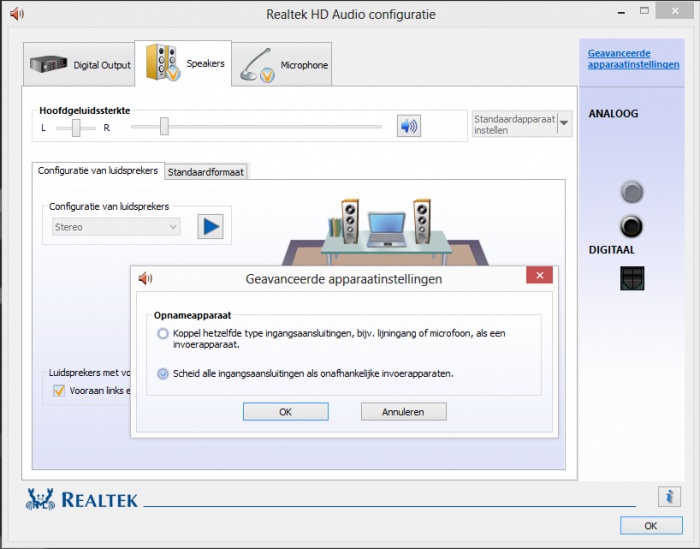Open the Geavanceerde apparaatinstellingen link
This screenshot has height=549, width=700.
click(x=633, y=59)
